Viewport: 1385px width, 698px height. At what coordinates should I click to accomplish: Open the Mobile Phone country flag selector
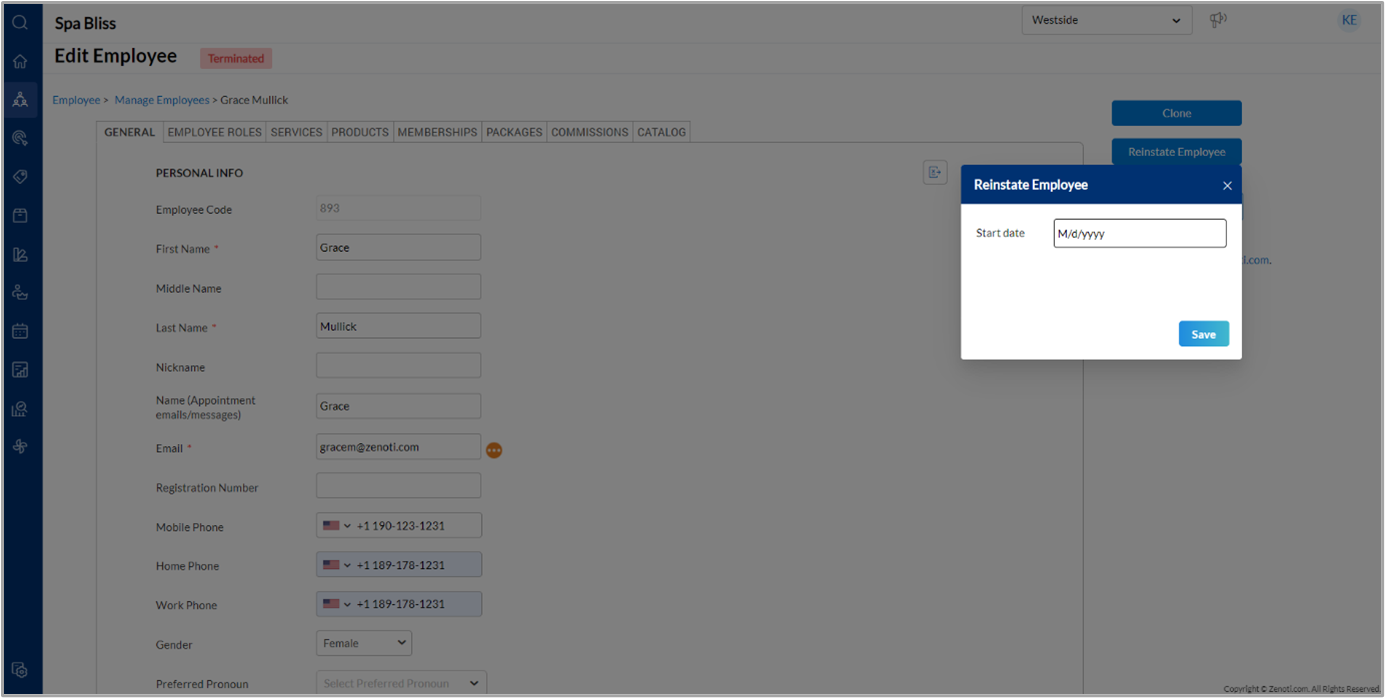(337, 525)
